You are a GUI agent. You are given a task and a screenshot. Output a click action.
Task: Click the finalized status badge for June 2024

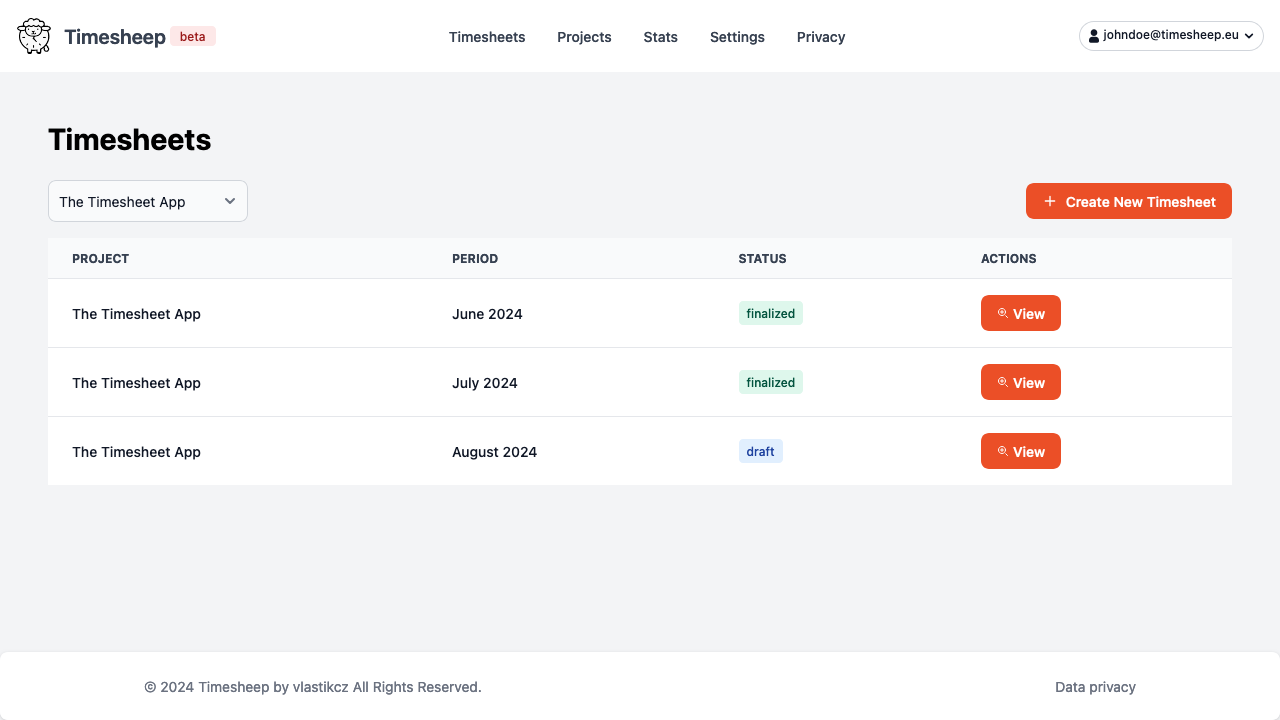coord(770,312)
